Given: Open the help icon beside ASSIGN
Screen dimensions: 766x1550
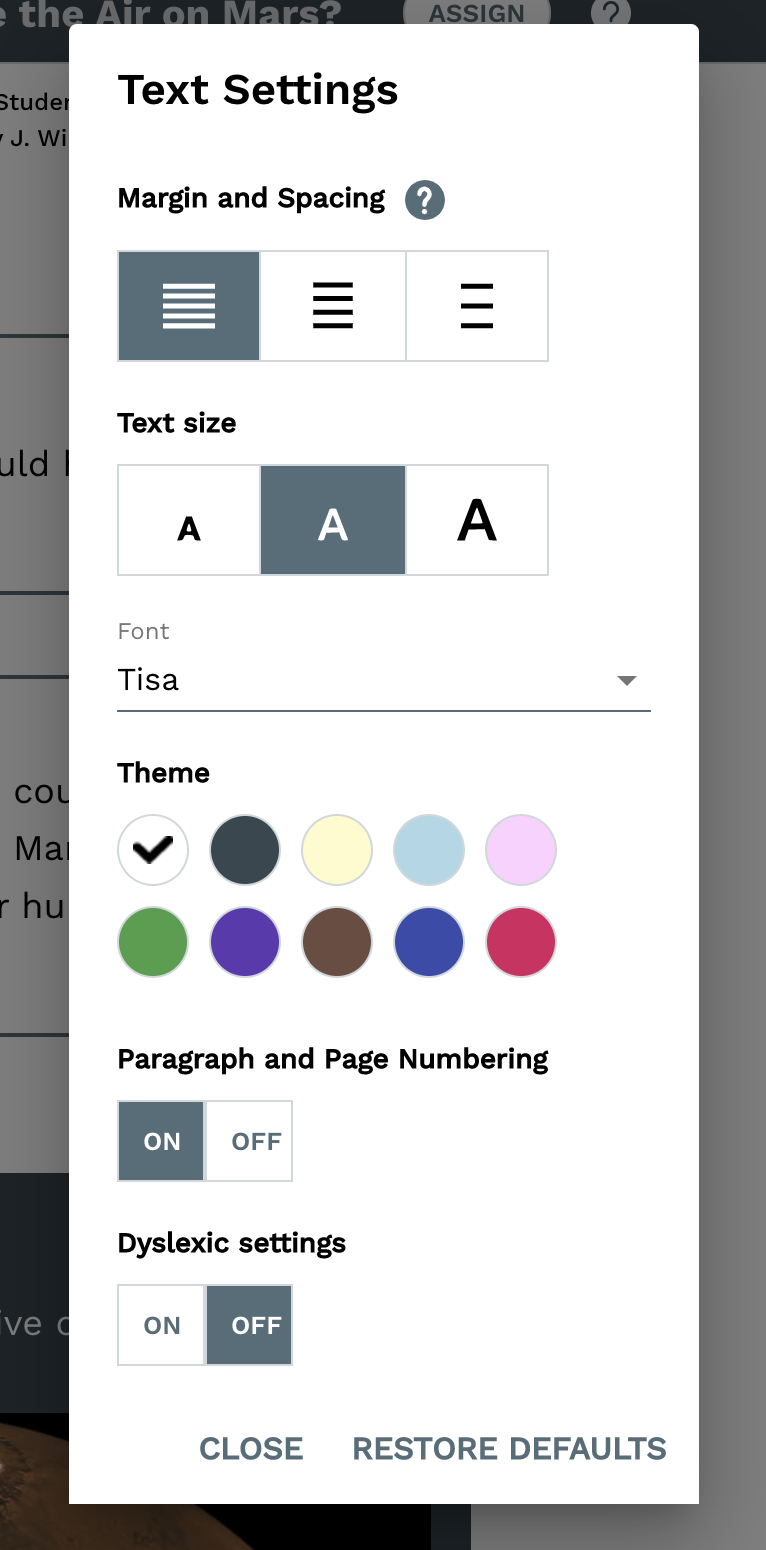Looking at the screenshot, I should (x=611, y=13).
